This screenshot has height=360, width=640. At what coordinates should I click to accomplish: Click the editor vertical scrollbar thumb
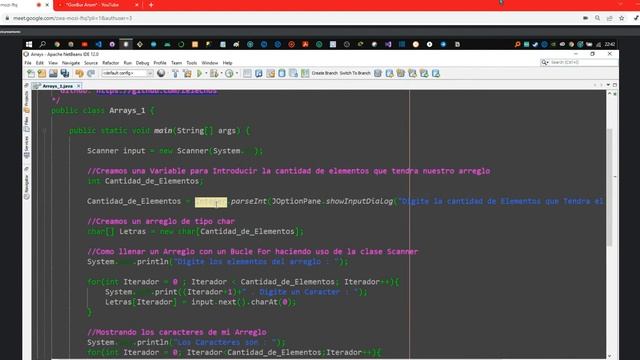pos(609,187)
